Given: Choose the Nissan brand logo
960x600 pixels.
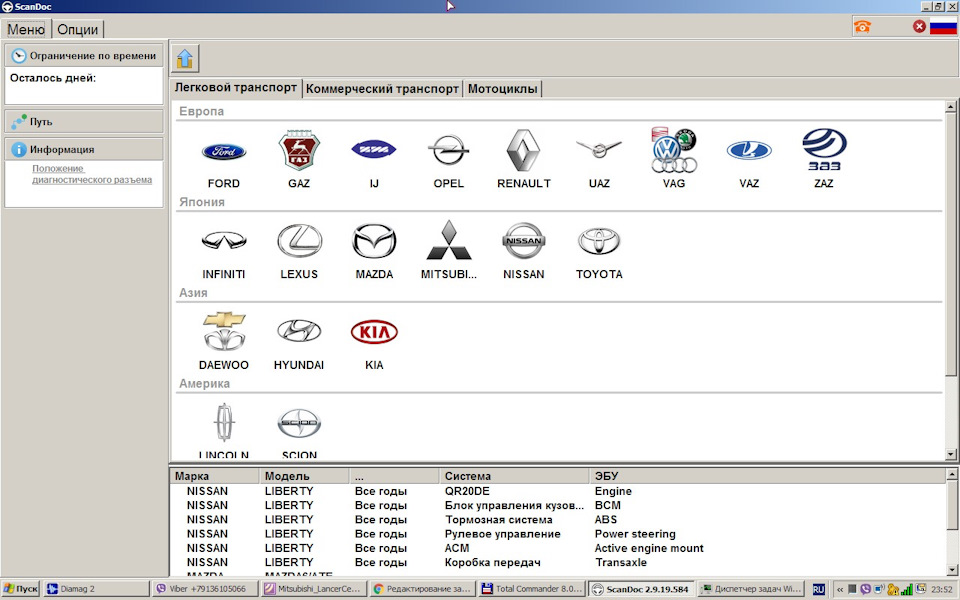Looking at the screenshot, I should pos(523,241).
